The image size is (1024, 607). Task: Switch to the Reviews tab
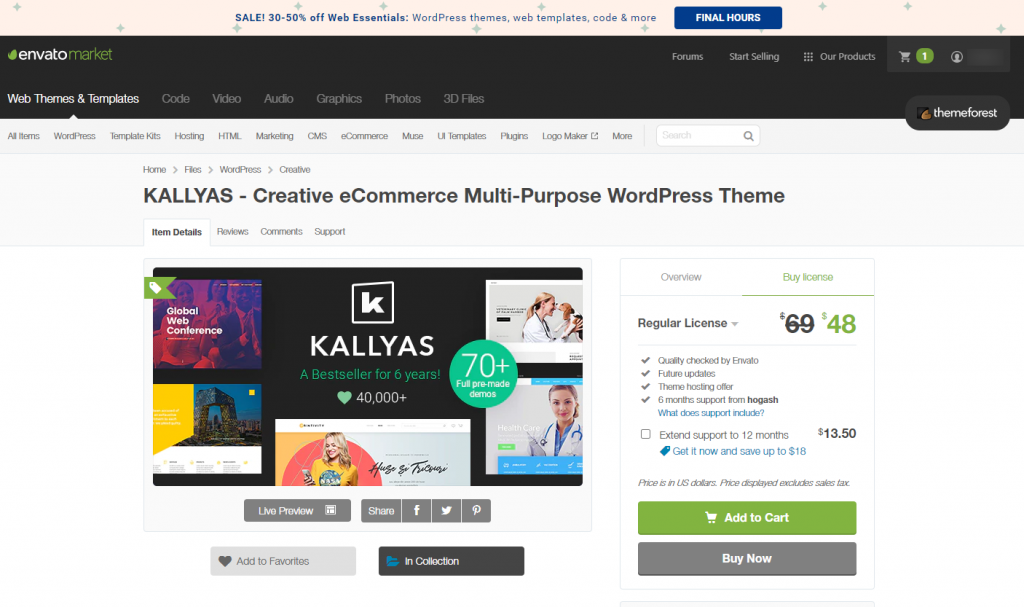point(232,231)
